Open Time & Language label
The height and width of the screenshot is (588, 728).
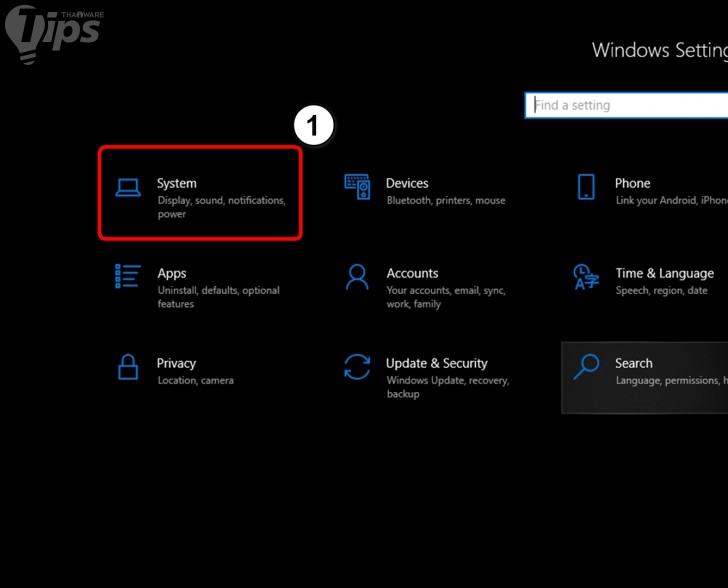pyautogui.click(x=665, y=274)
